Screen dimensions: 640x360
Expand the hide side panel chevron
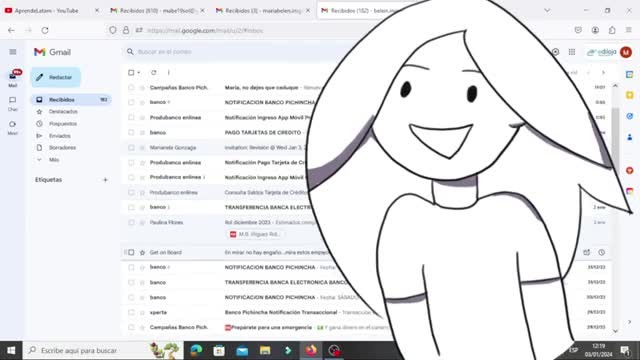click(x=630, y=322)
